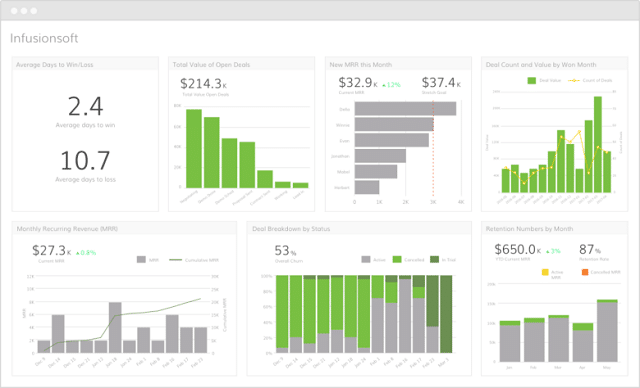Click the yellow Active MRR legend icon
This screenshot has width=640, height=388.
(x=544, y=272)
